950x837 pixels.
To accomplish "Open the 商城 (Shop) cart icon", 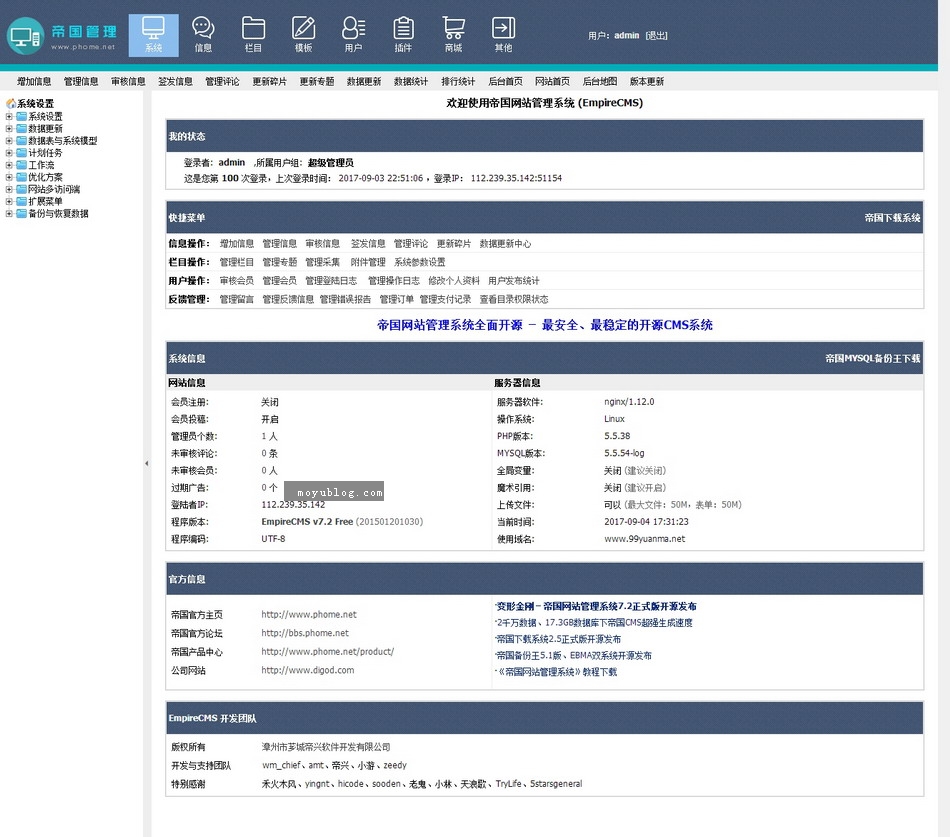I will pyautogui.click(x=453, y=35).
